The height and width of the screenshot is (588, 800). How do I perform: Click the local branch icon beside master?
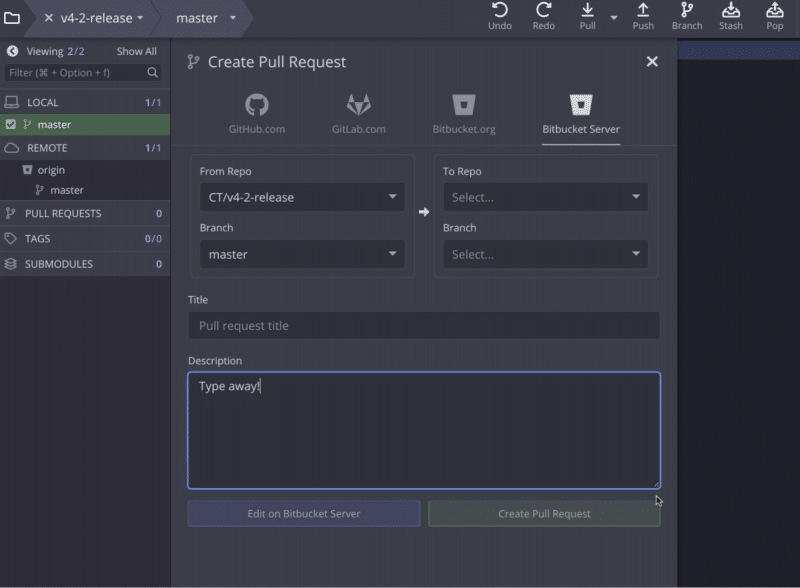(27, 124)
